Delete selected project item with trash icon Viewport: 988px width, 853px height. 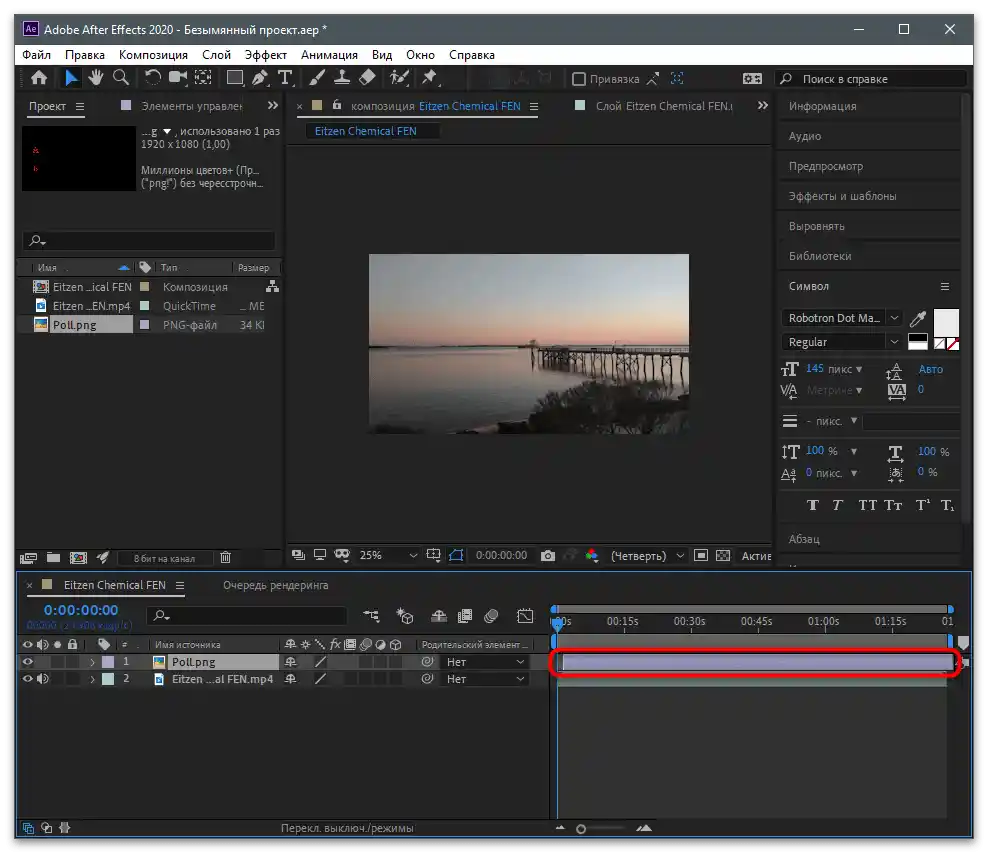225,558
